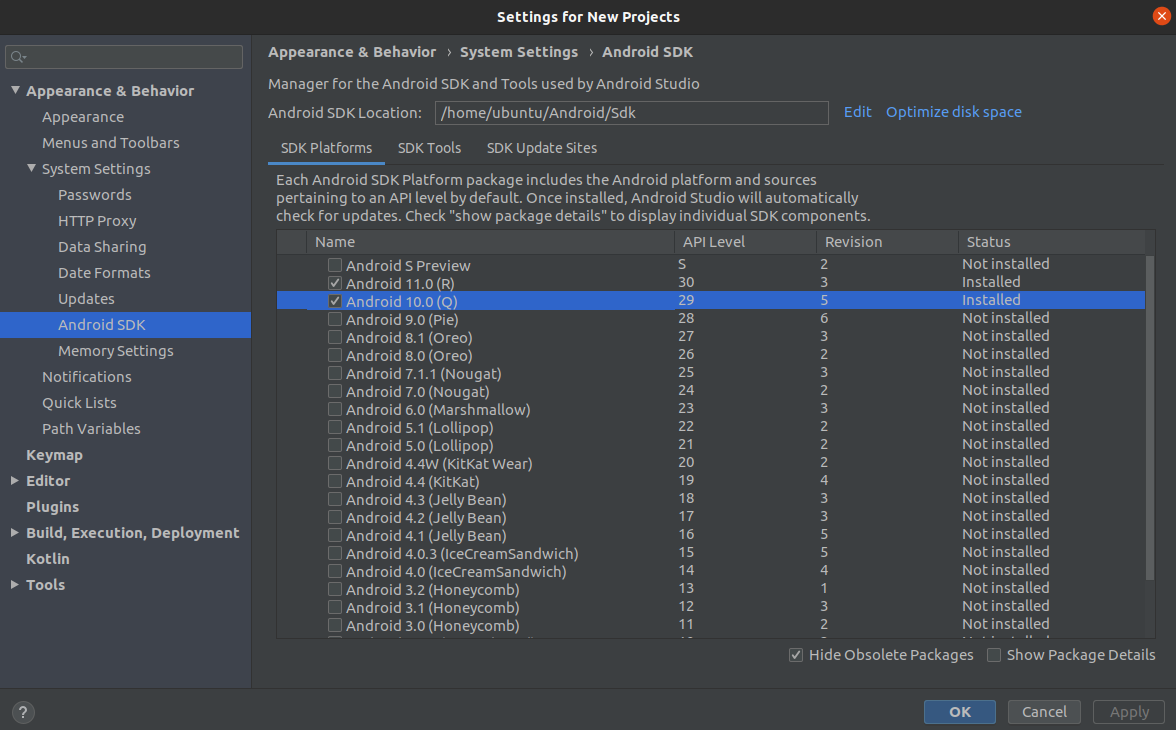Click the settings search field

(124, 57)
